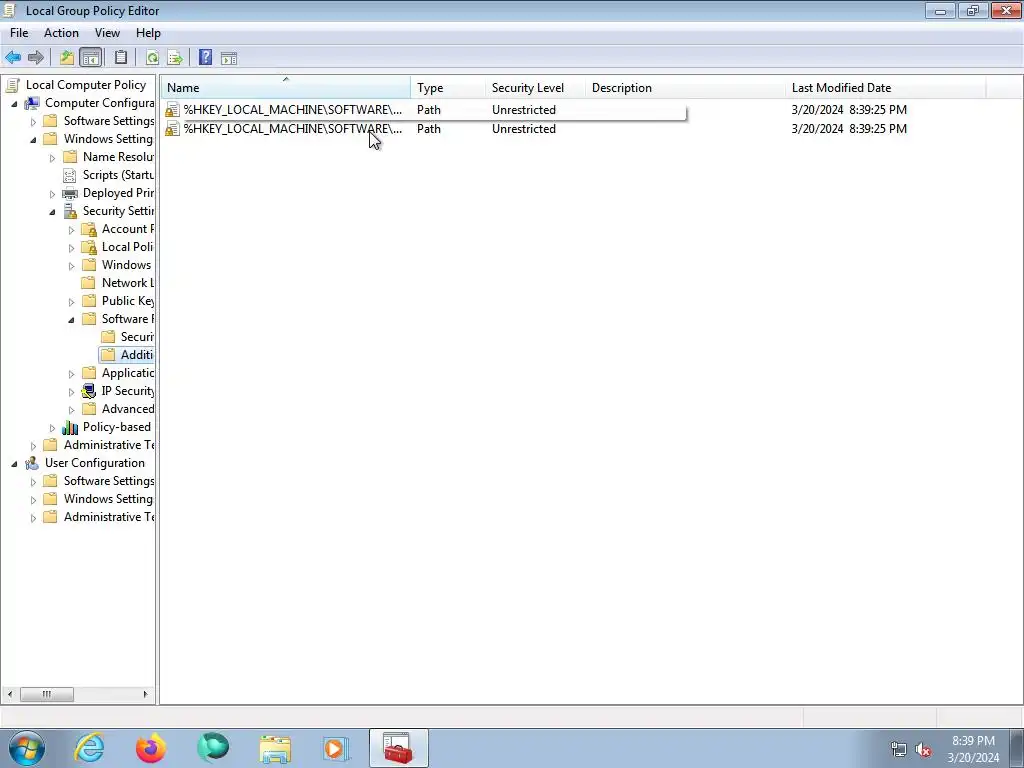The image size is (1024, 768).
Task: Sort by the Last Modified Date column
Action: [x=886, y=88]
